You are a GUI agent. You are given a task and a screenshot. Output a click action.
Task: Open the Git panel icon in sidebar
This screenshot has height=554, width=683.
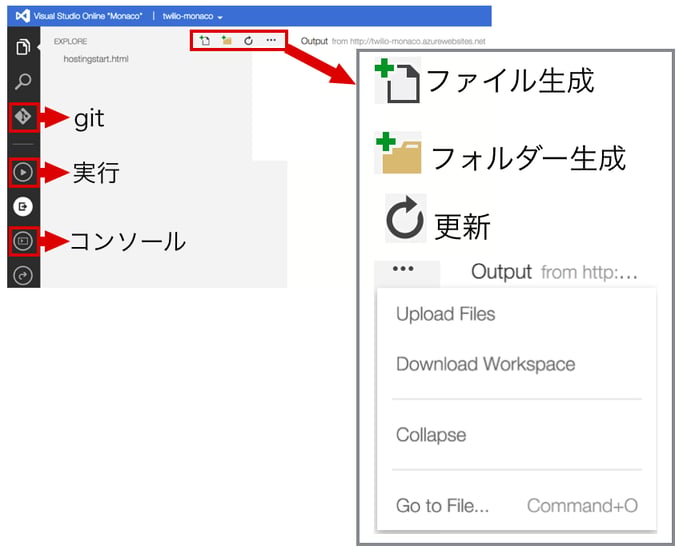[23, 116]
